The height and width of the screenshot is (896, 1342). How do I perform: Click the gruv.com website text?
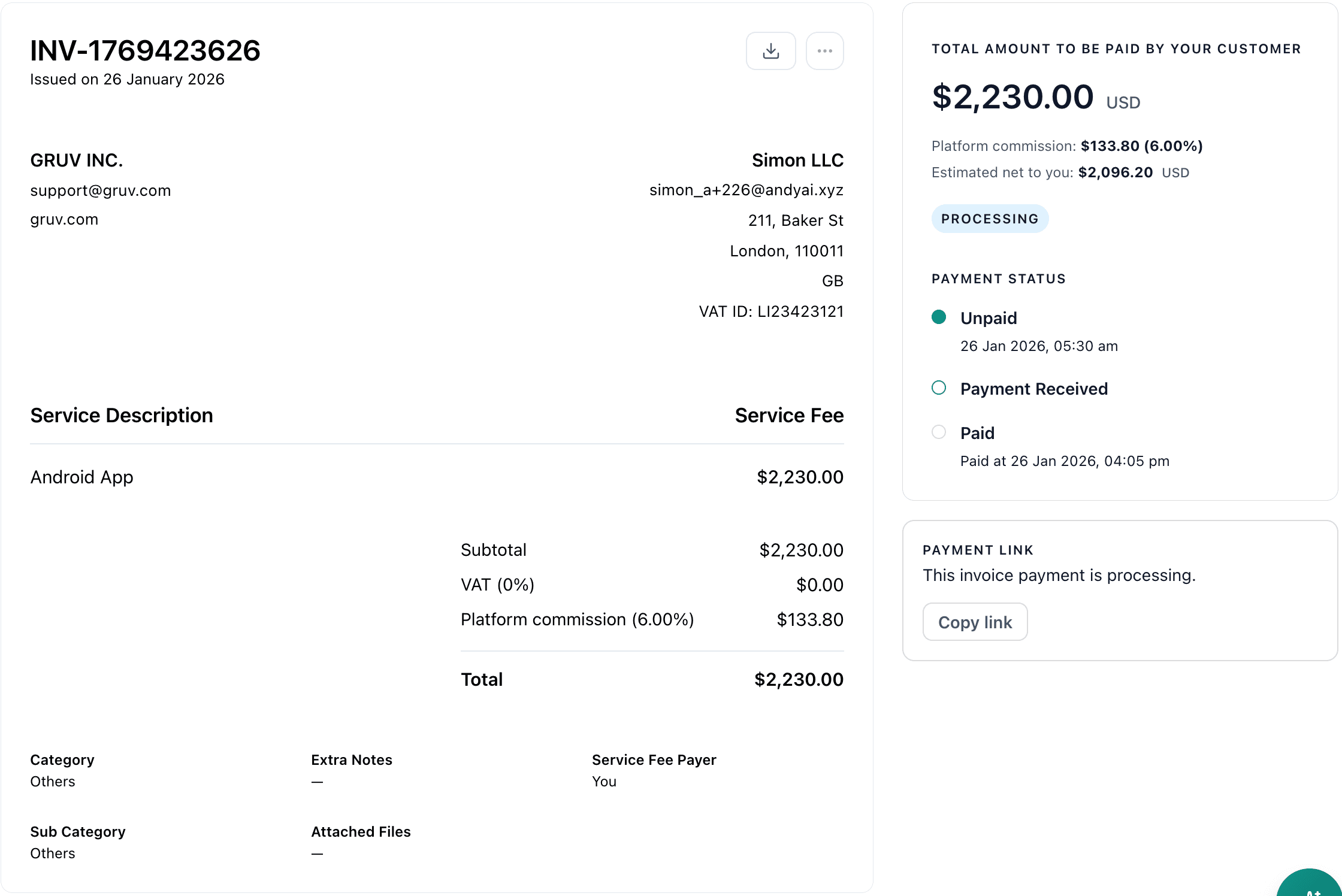[64, 219]
